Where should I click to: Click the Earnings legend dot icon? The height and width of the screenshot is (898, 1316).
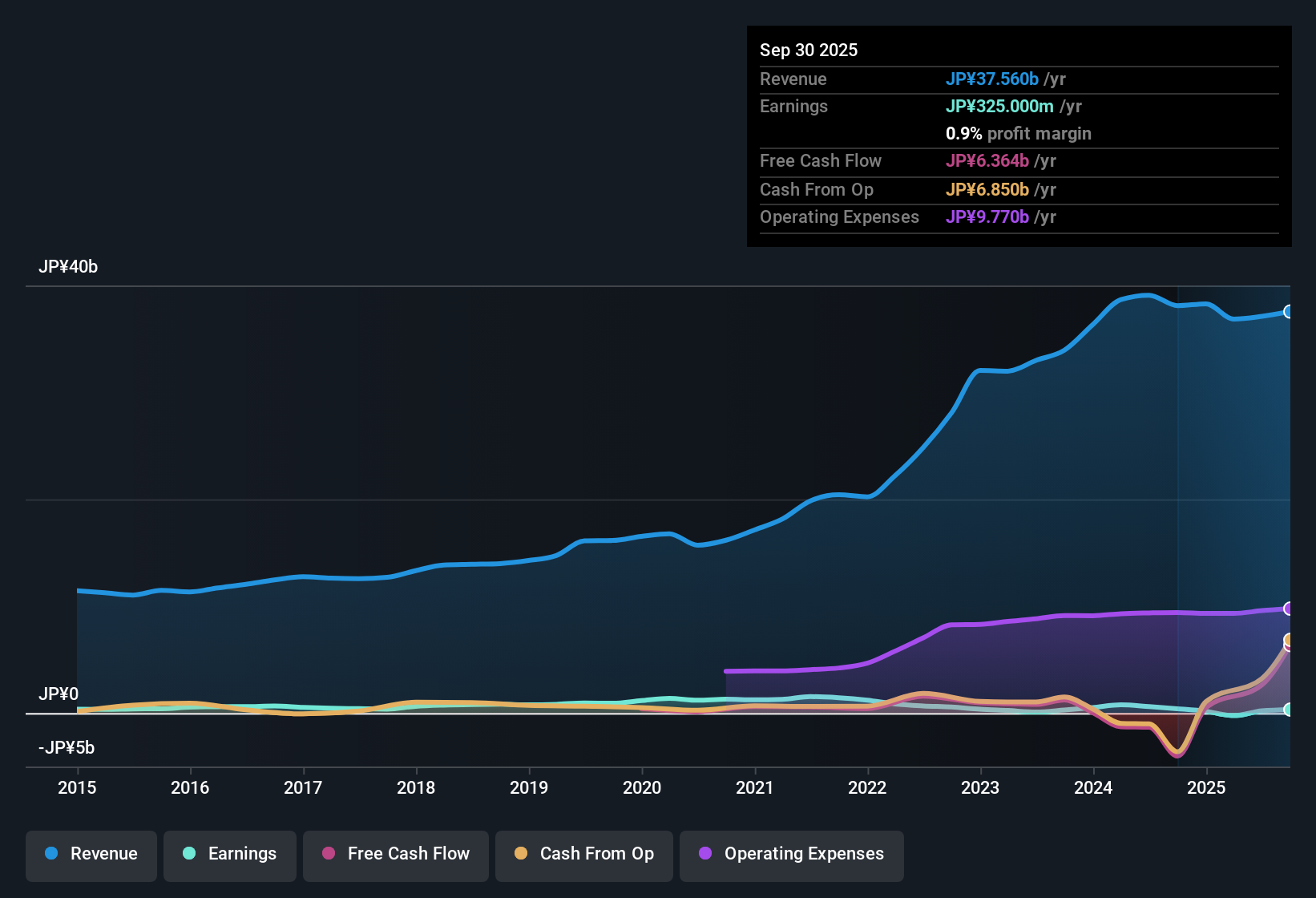coord(188,854)
